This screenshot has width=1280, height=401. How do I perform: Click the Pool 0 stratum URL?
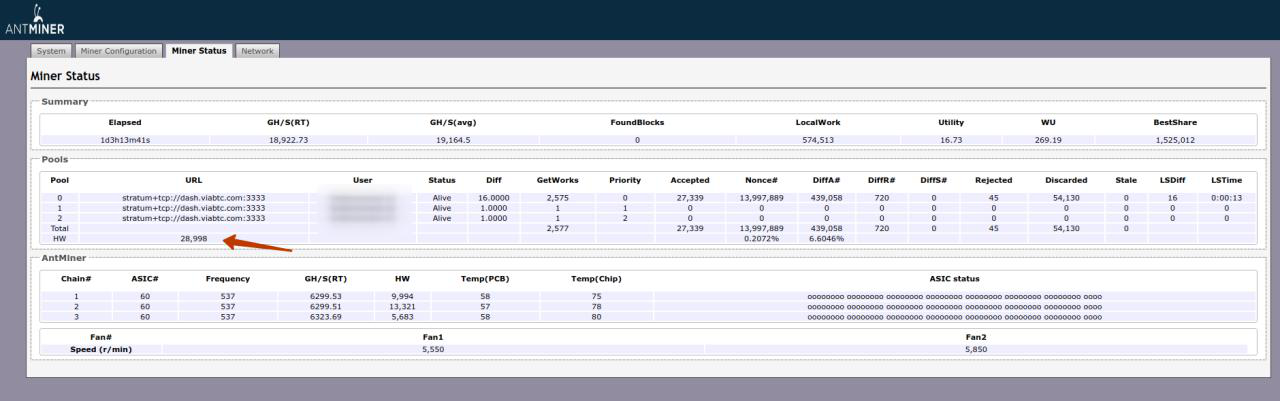click(x=194, y=198)
